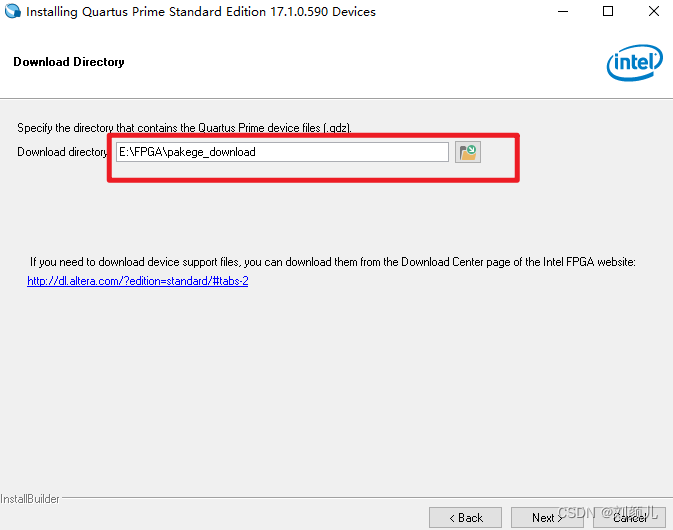Screen dimensions: 673x530
Task: Go to the next installer step
Action: (x=547, y=518)
